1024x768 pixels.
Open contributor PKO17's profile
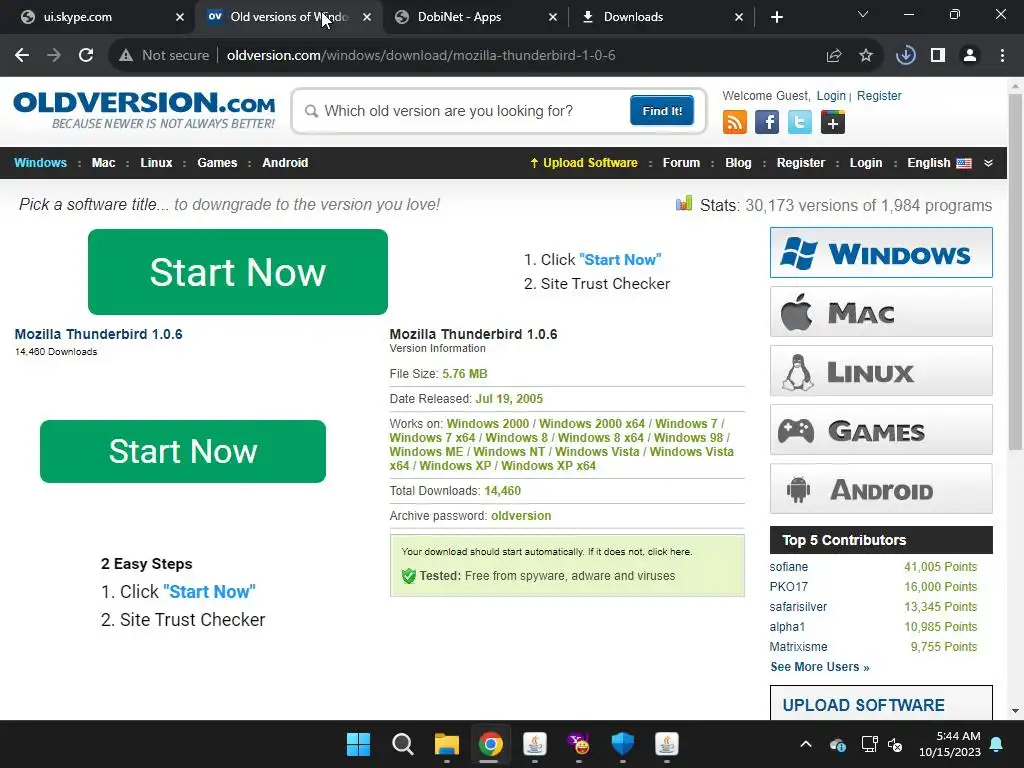tap(788, 586)
